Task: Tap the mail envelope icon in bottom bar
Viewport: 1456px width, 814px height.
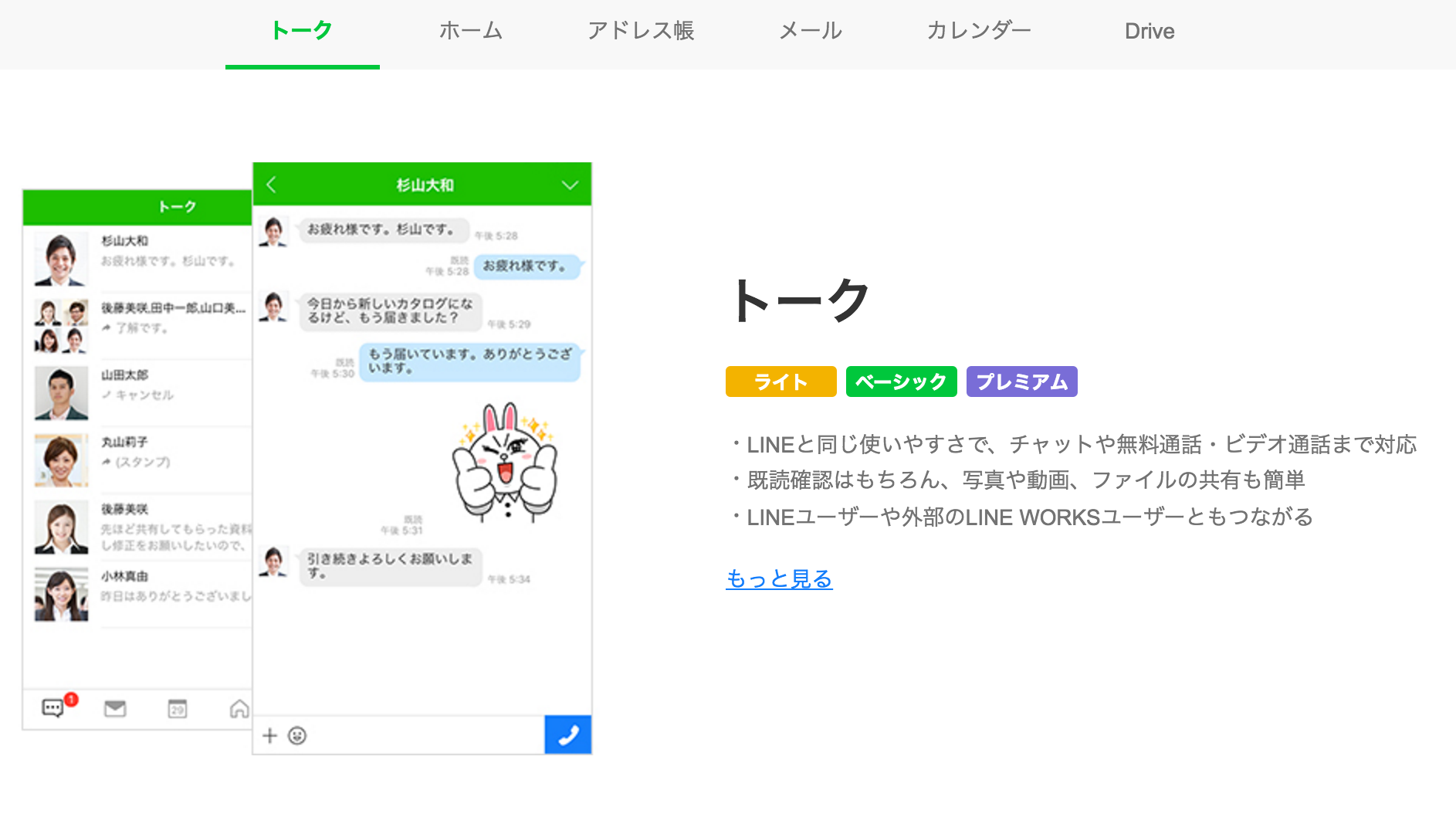Action: click(x=115, y=708)
